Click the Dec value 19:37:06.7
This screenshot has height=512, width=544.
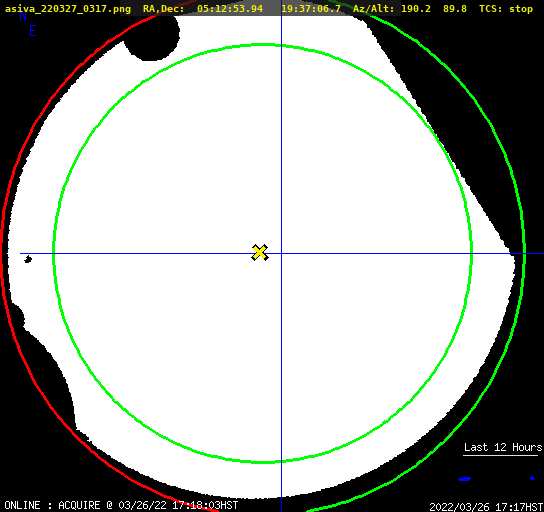[311, 9]
